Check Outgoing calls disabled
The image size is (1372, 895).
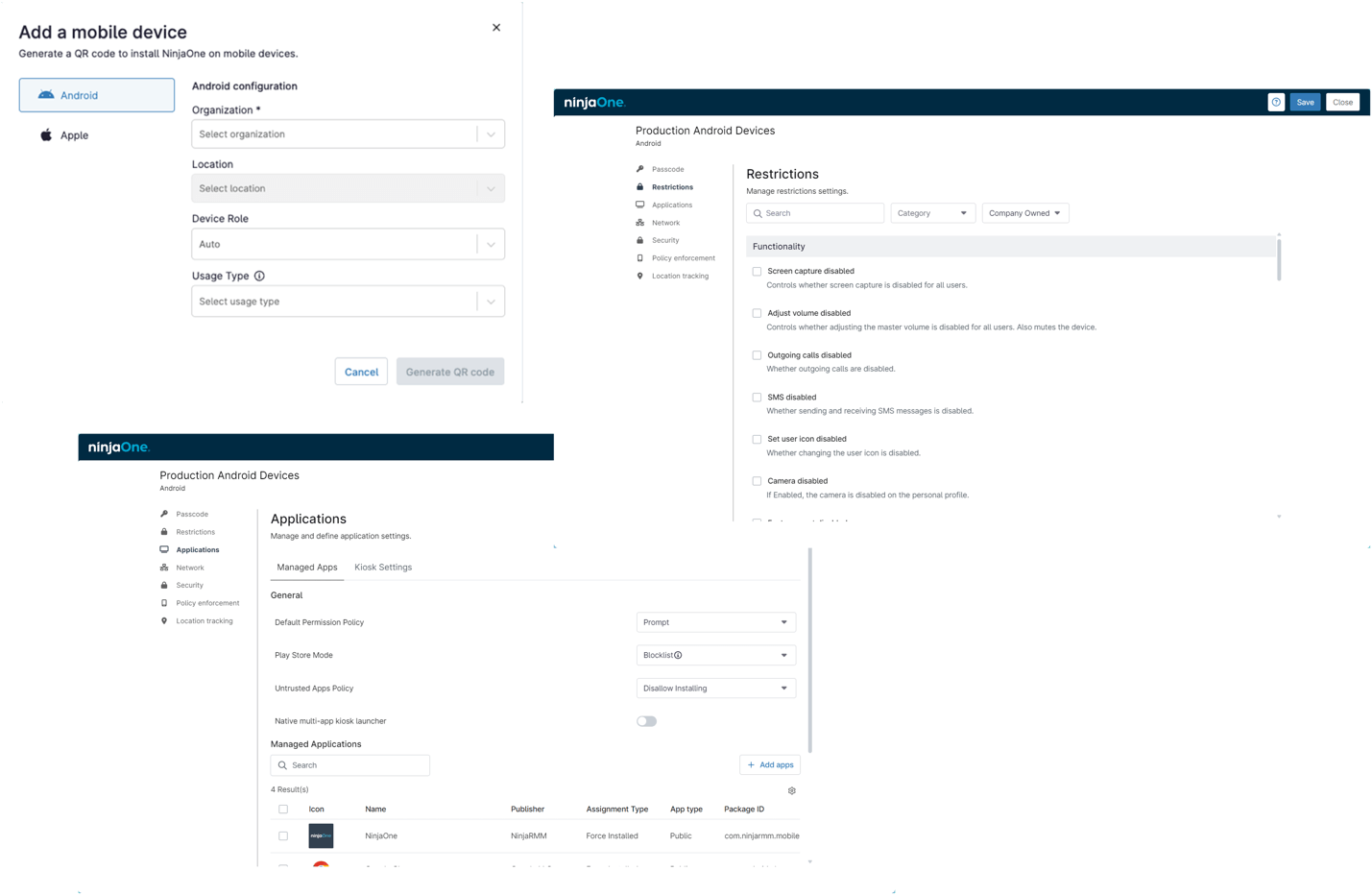click(x=757, y=355)
